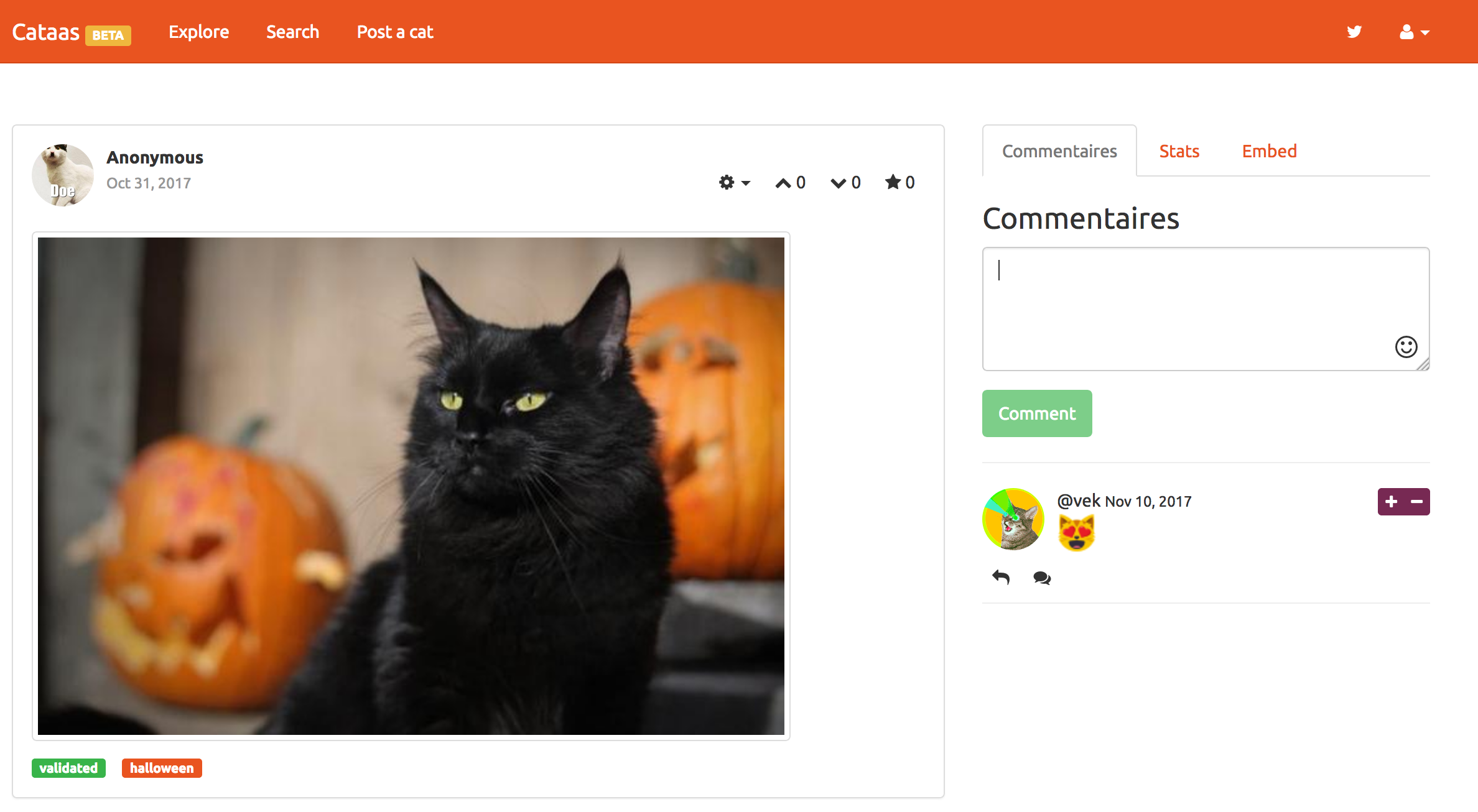
Task: Upvote the cat picture with the up arrow
Action: 783,182
